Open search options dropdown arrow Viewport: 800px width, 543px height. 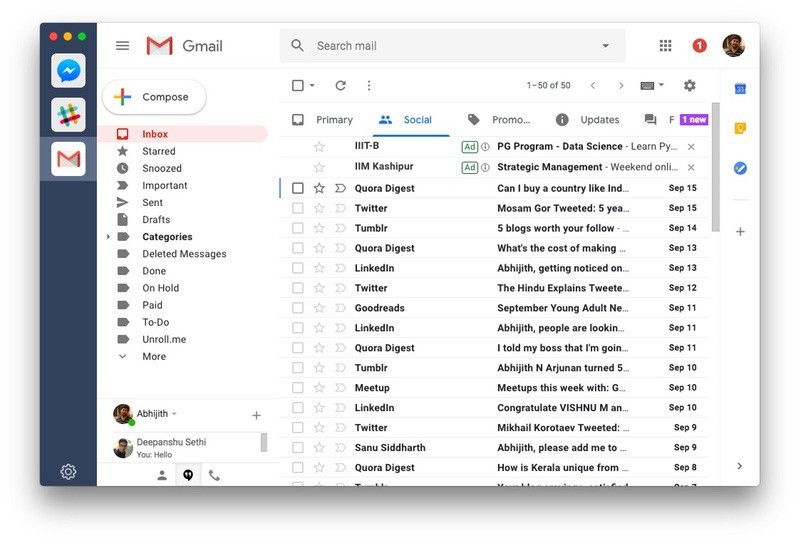(606, 46)
